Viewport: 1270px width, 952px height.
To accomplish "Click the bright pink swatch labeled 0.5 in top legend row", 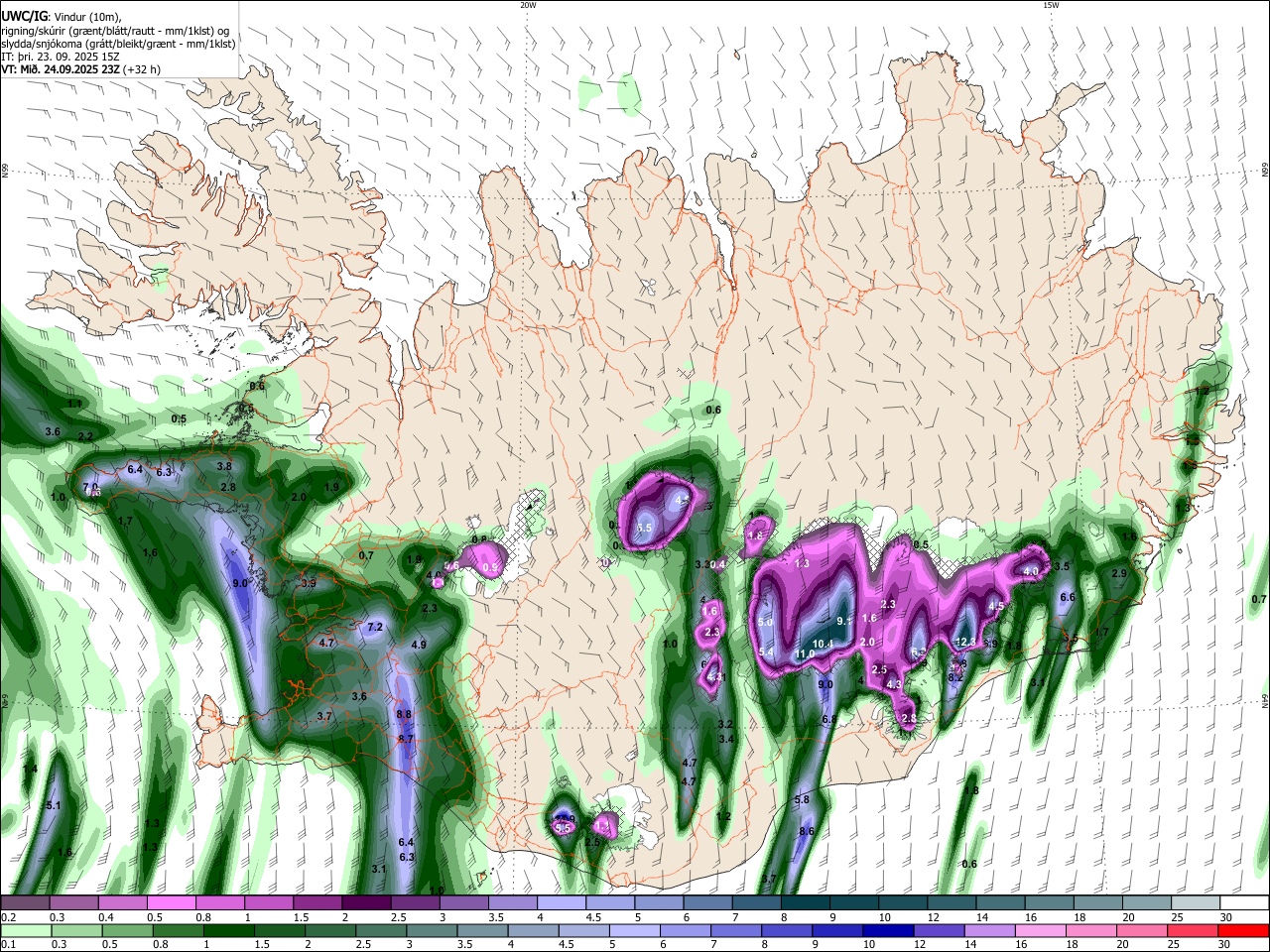I will [x=171, y=902].
